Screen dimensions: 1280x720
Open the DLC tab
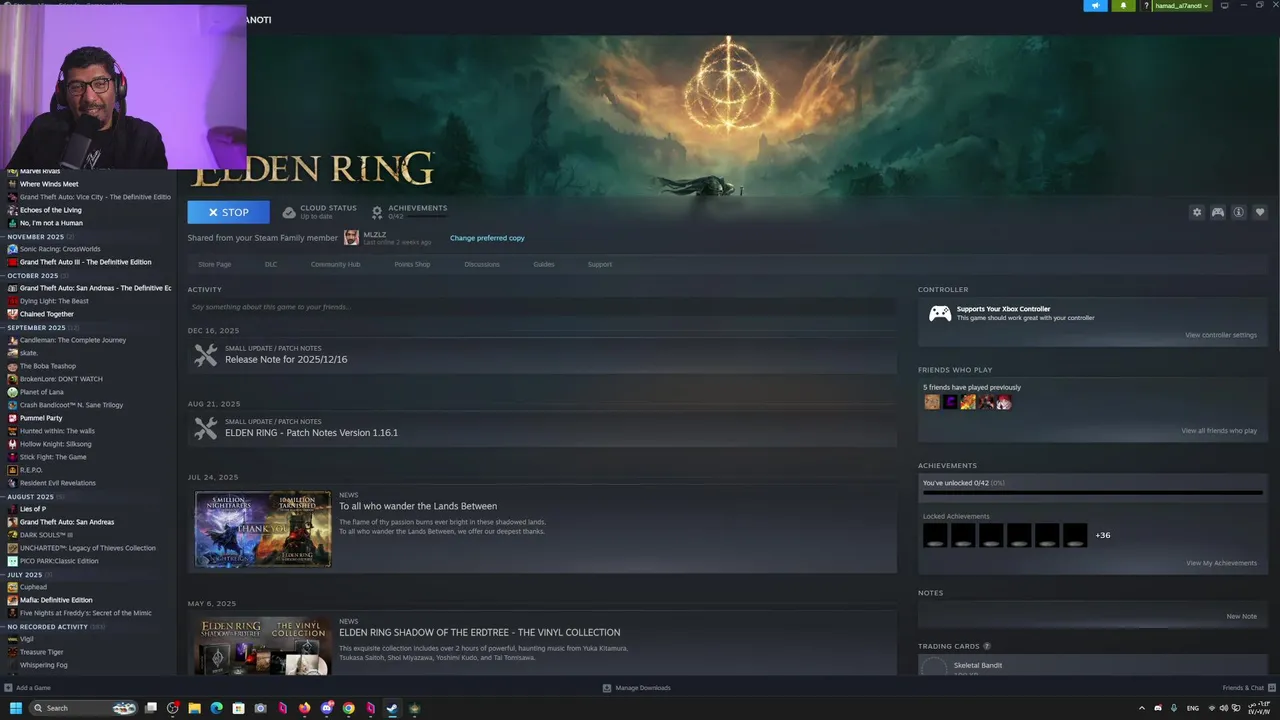click(x=271, y=264)
